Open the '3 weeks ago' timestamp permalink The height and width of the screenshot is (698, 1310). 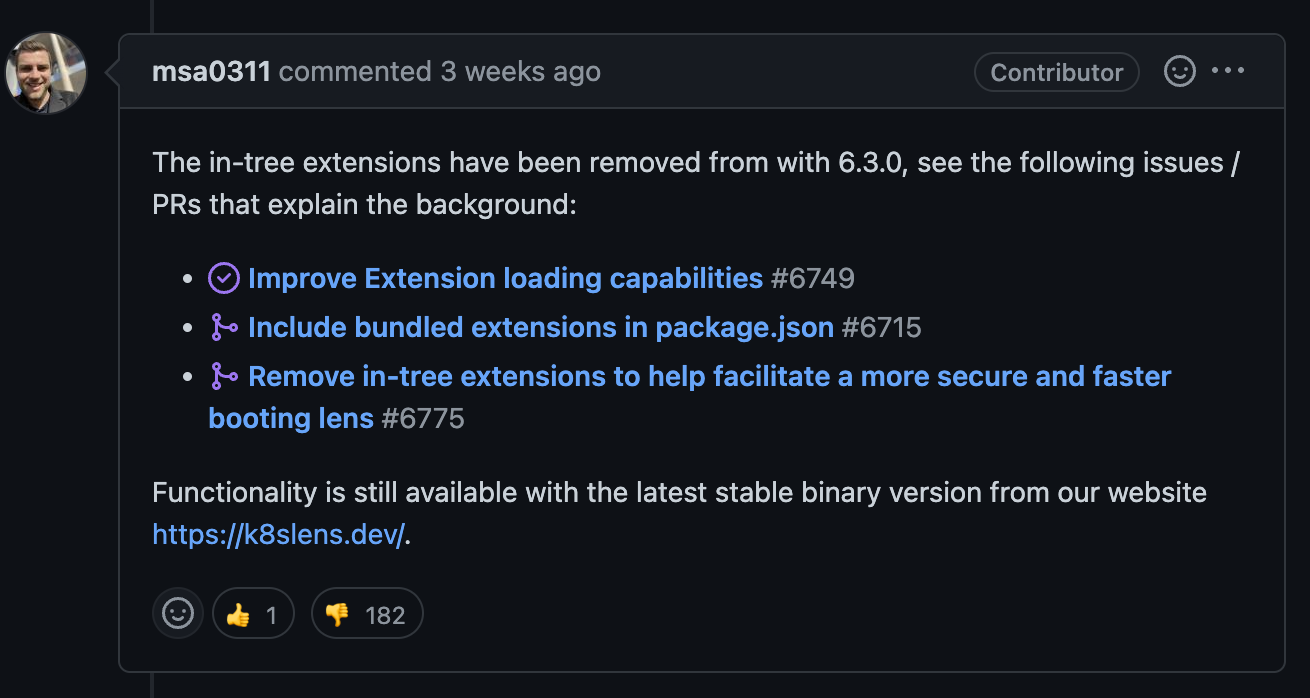pos(521,72)
